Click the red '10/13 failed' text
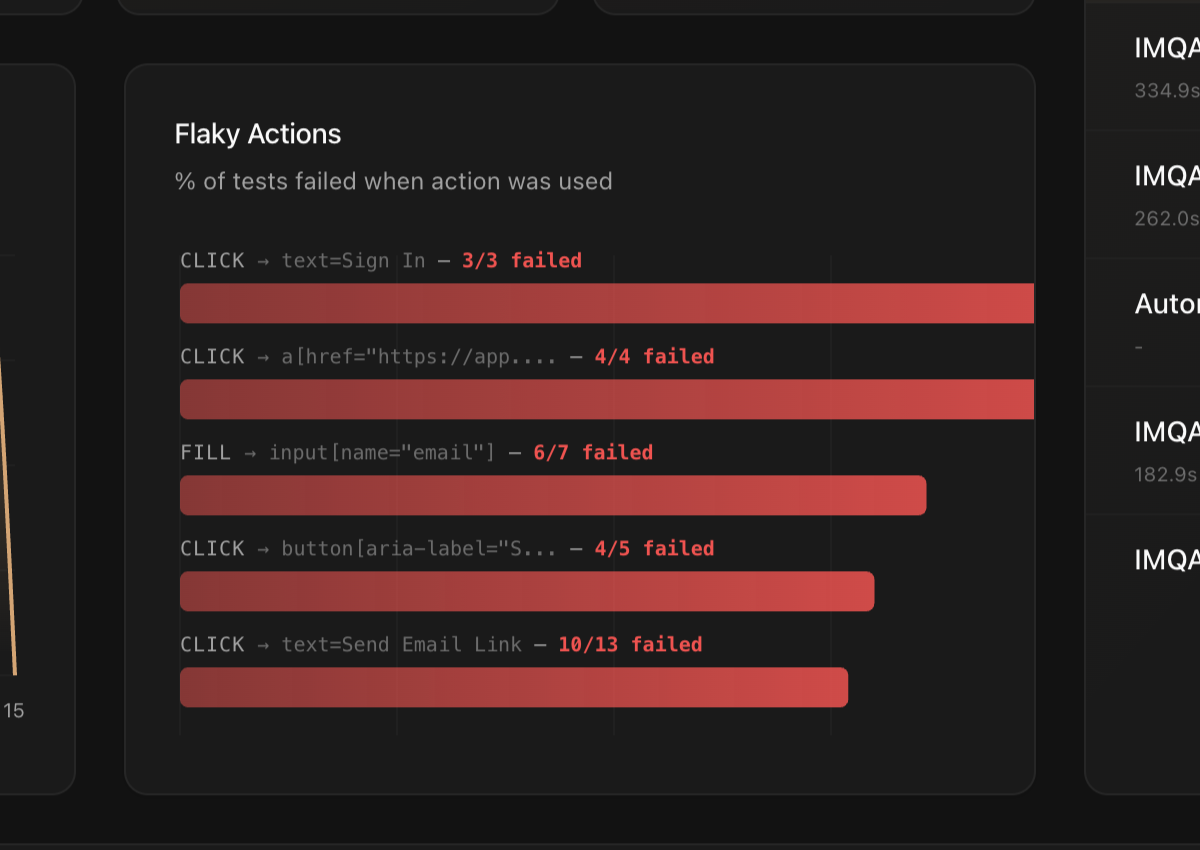This screenshot has width=1200, height=850. tap(630, 644)
